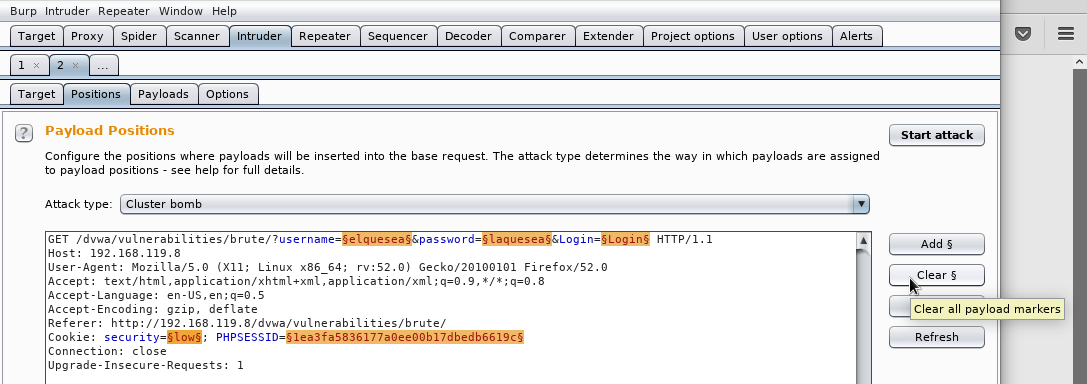Switch to the Proxy tab
1087x384 pixels.
click(87, 36)
